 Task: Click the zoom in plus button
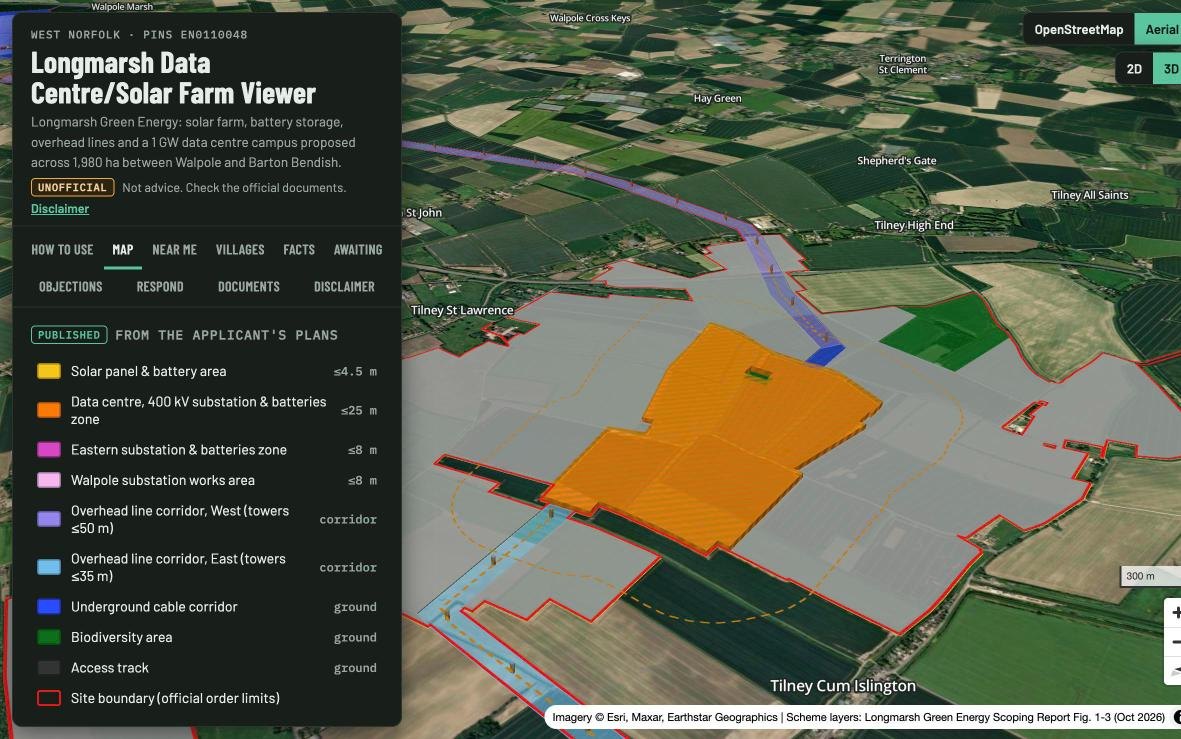tap(1174, 612)
